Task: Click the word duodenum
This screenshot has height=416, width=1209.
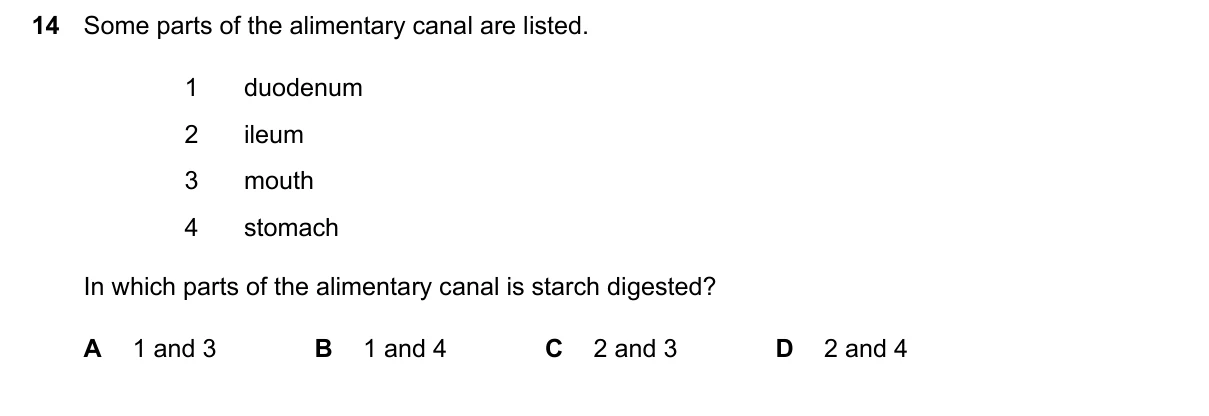Action: pos(303,88)
